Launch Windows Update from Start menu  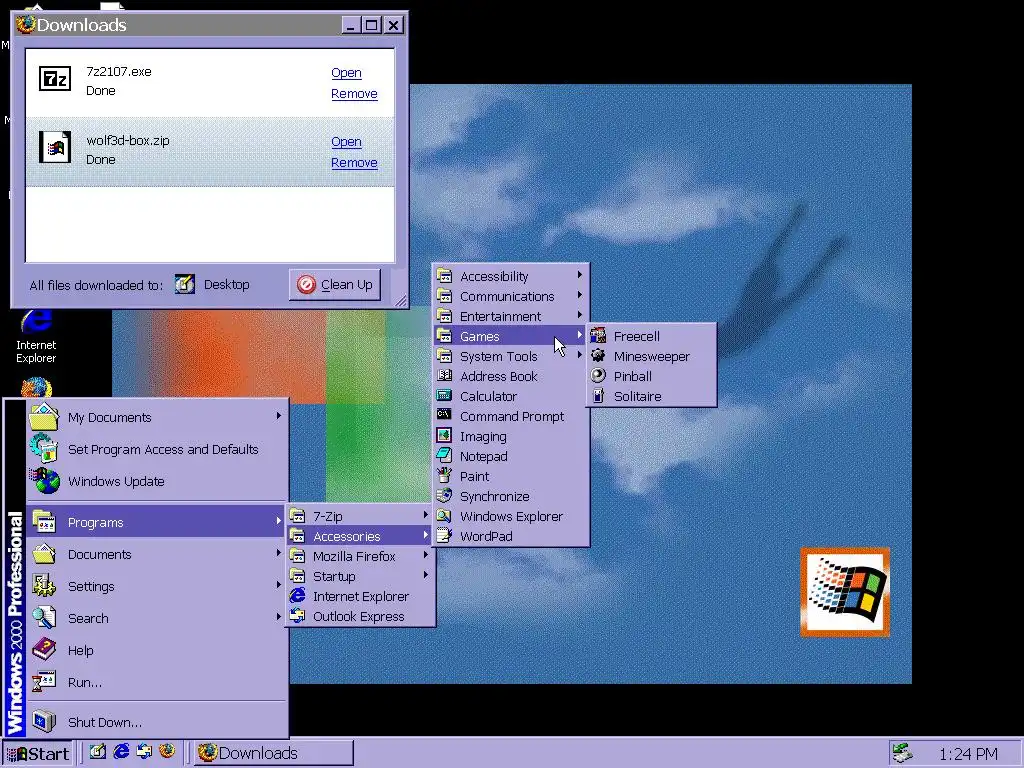click(157, 481)
